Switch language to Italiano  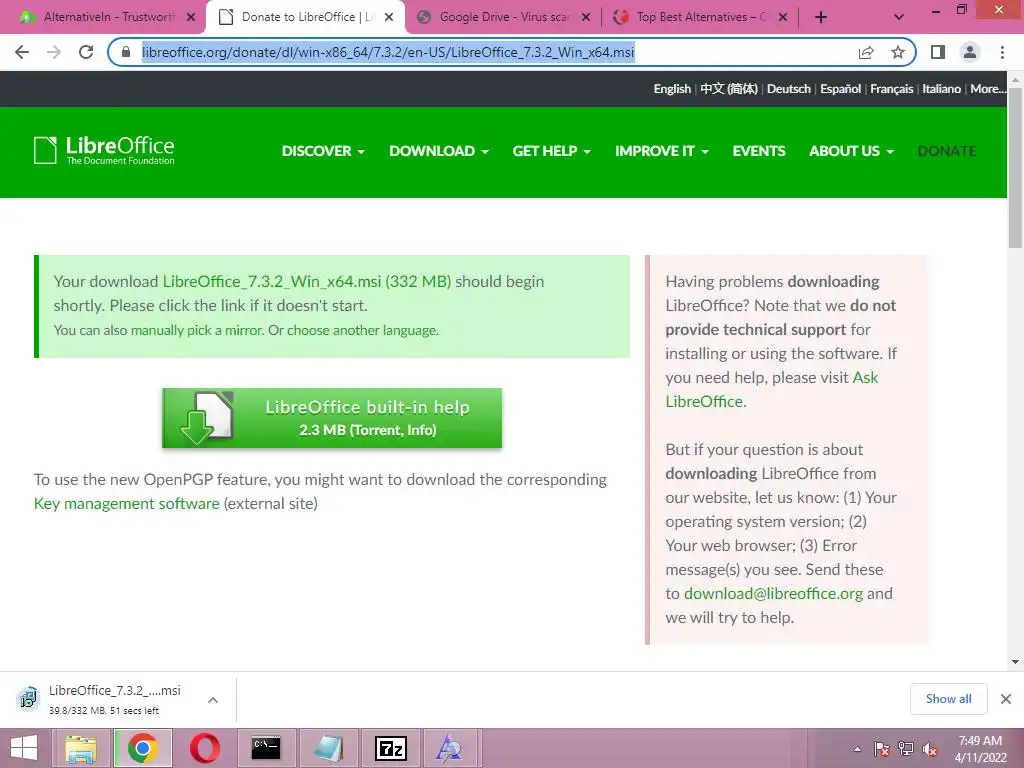point(941,89)
